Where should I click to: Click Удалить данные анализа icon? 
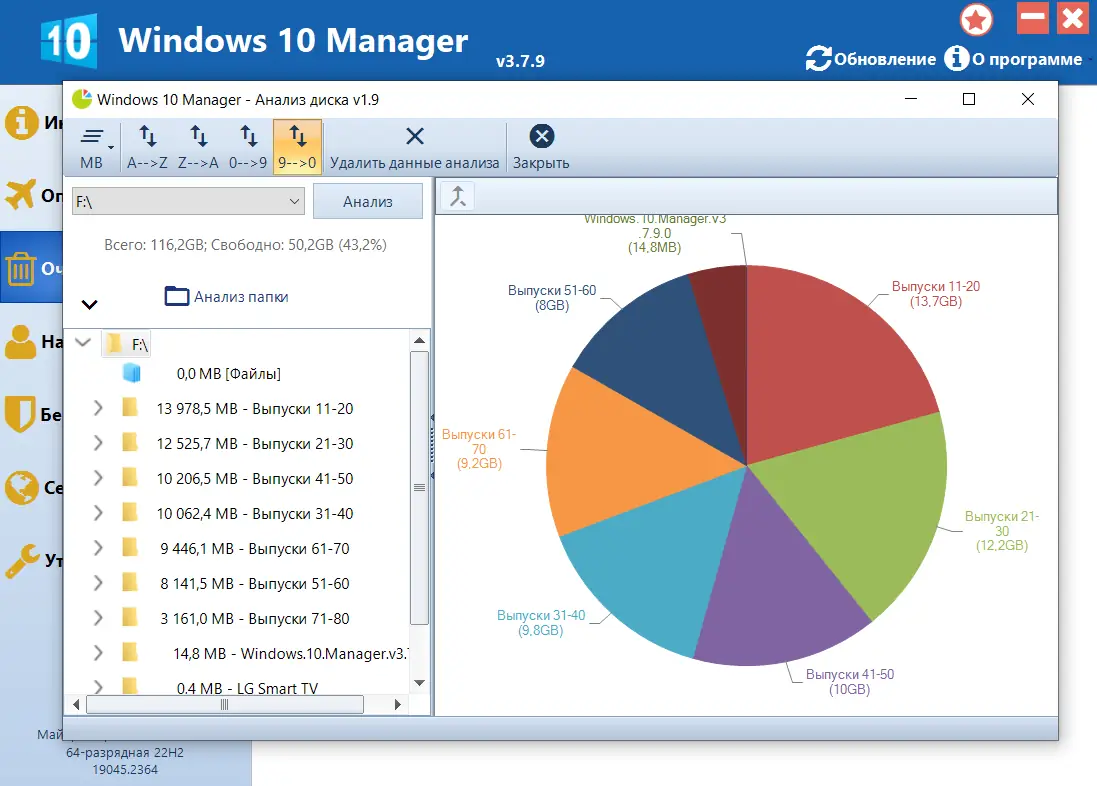[x=415, y=136]
